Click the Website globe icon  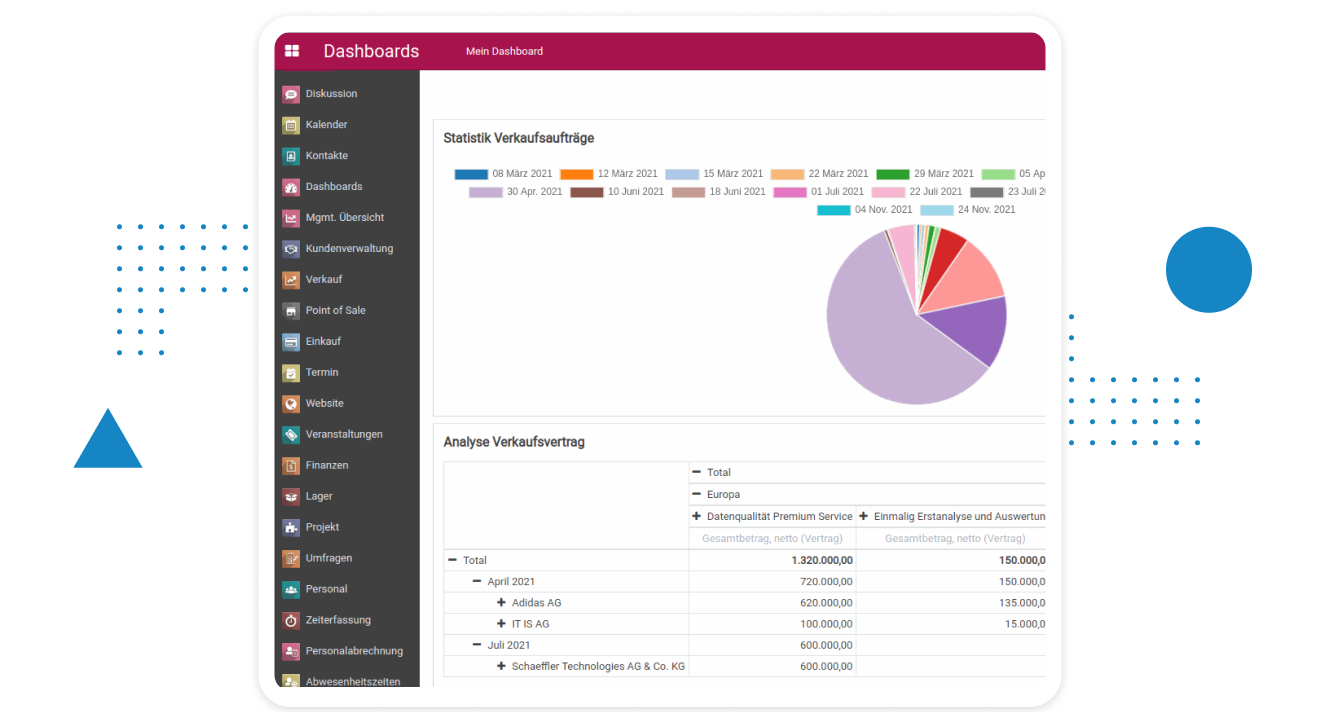click(x=291, y=404)
